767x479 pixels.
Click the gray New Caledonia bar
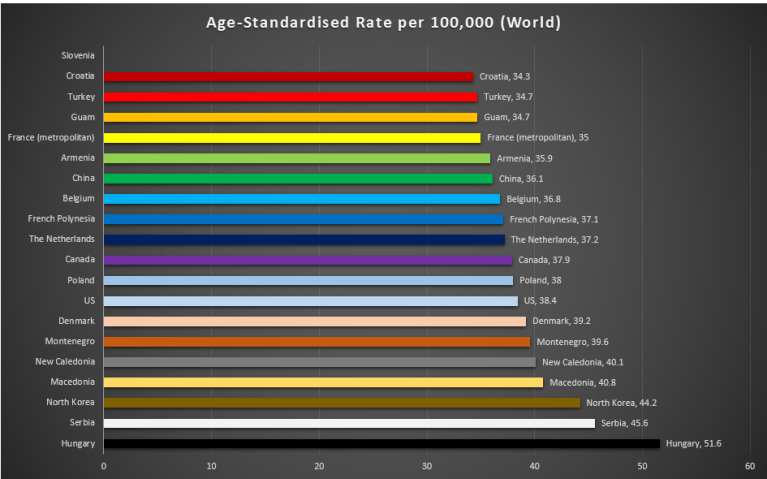(x=319, y=362)
